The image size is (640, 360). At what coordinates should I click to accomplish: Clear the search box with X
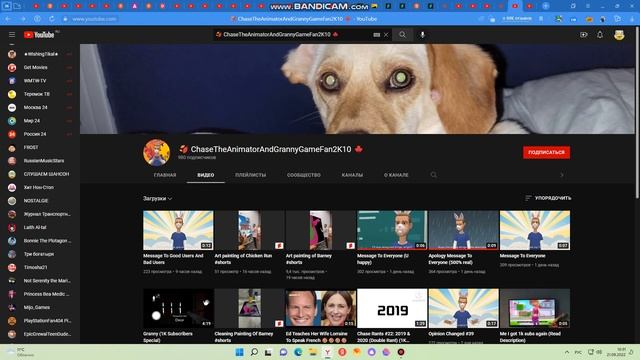pos(386,35)
